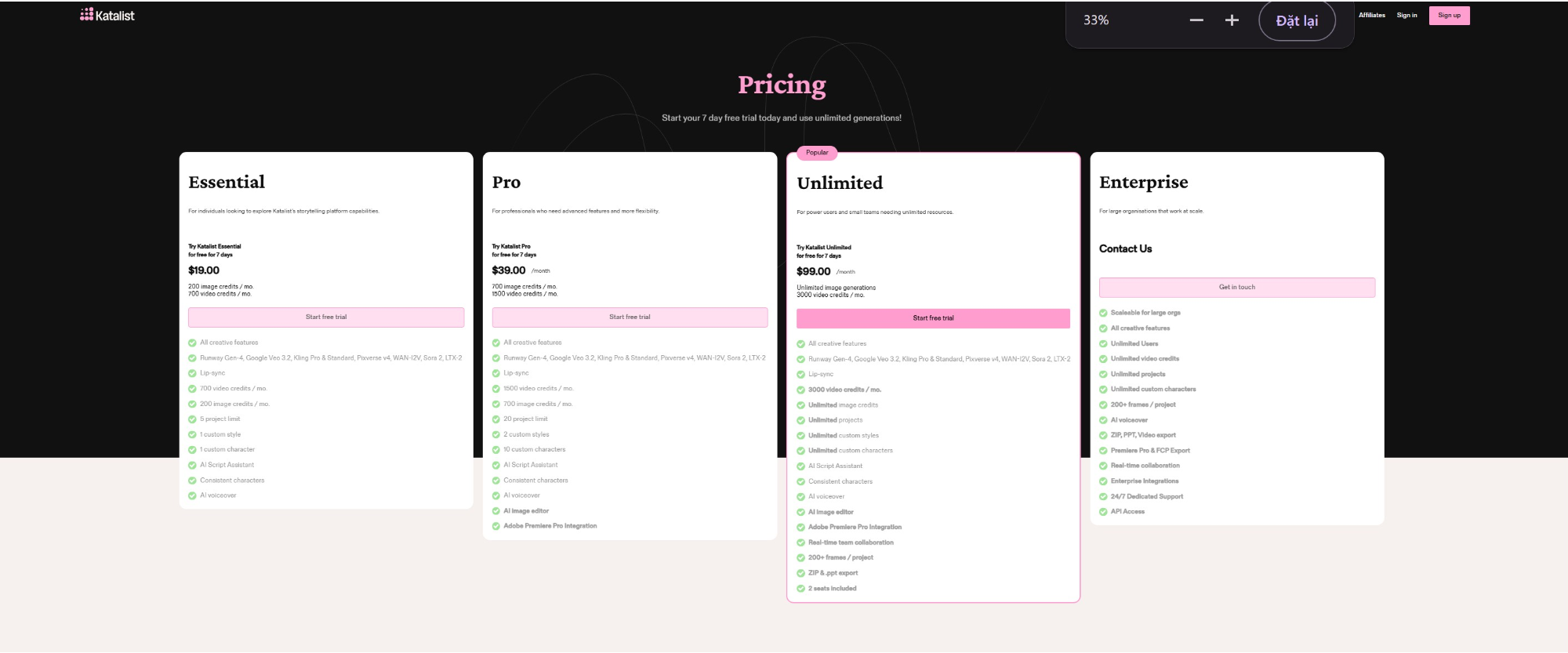Viewport: 1568px width, 653px height.
Task: Click the zoom in plus icon
Action: [1232, 20]
